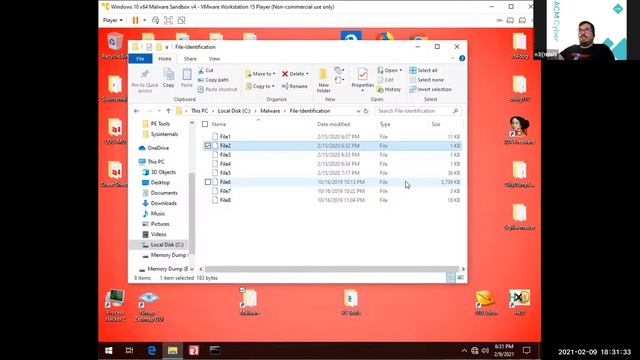Refresh the File-Identification folder view
The height and width of the screenshot is (360, 640).
click(x=366, y=111)
